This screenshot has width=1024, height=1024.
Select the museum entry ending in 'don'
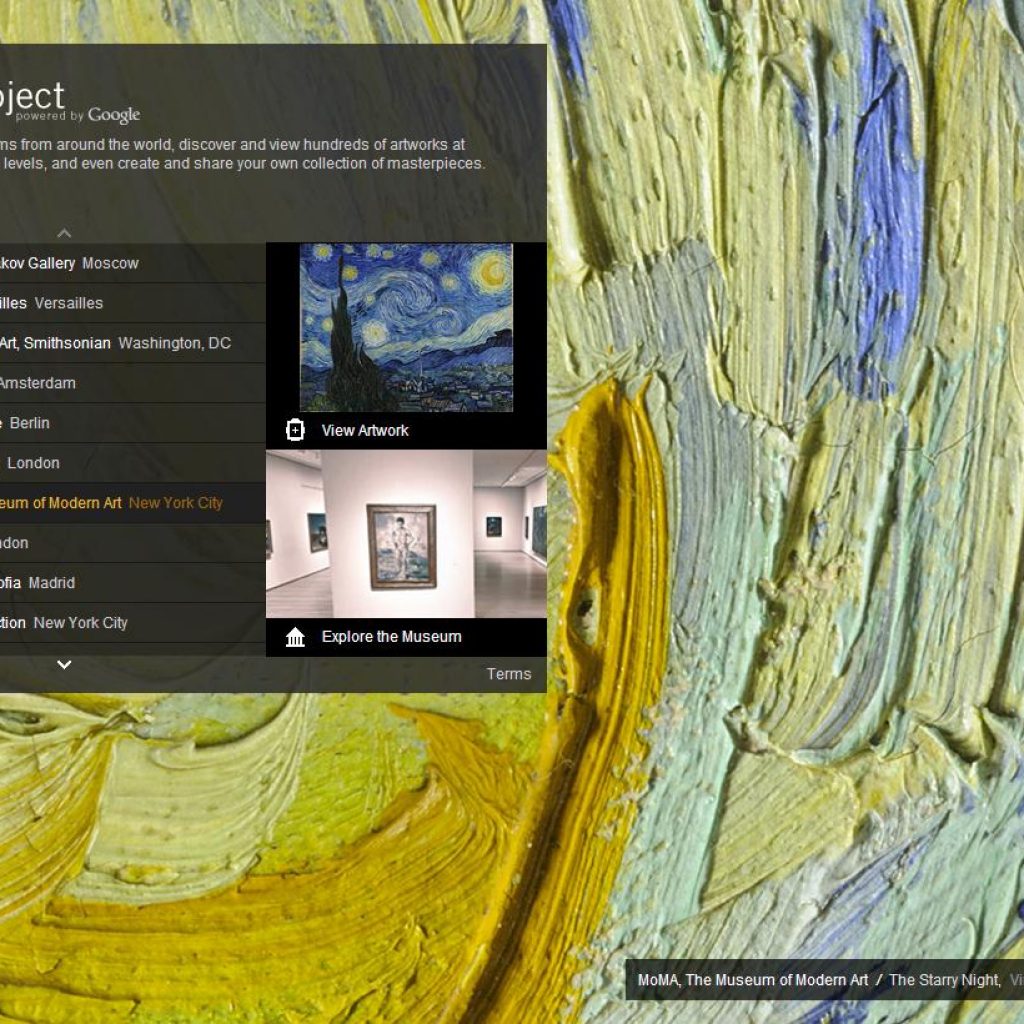pyautogui.click(x=133, y=543)
